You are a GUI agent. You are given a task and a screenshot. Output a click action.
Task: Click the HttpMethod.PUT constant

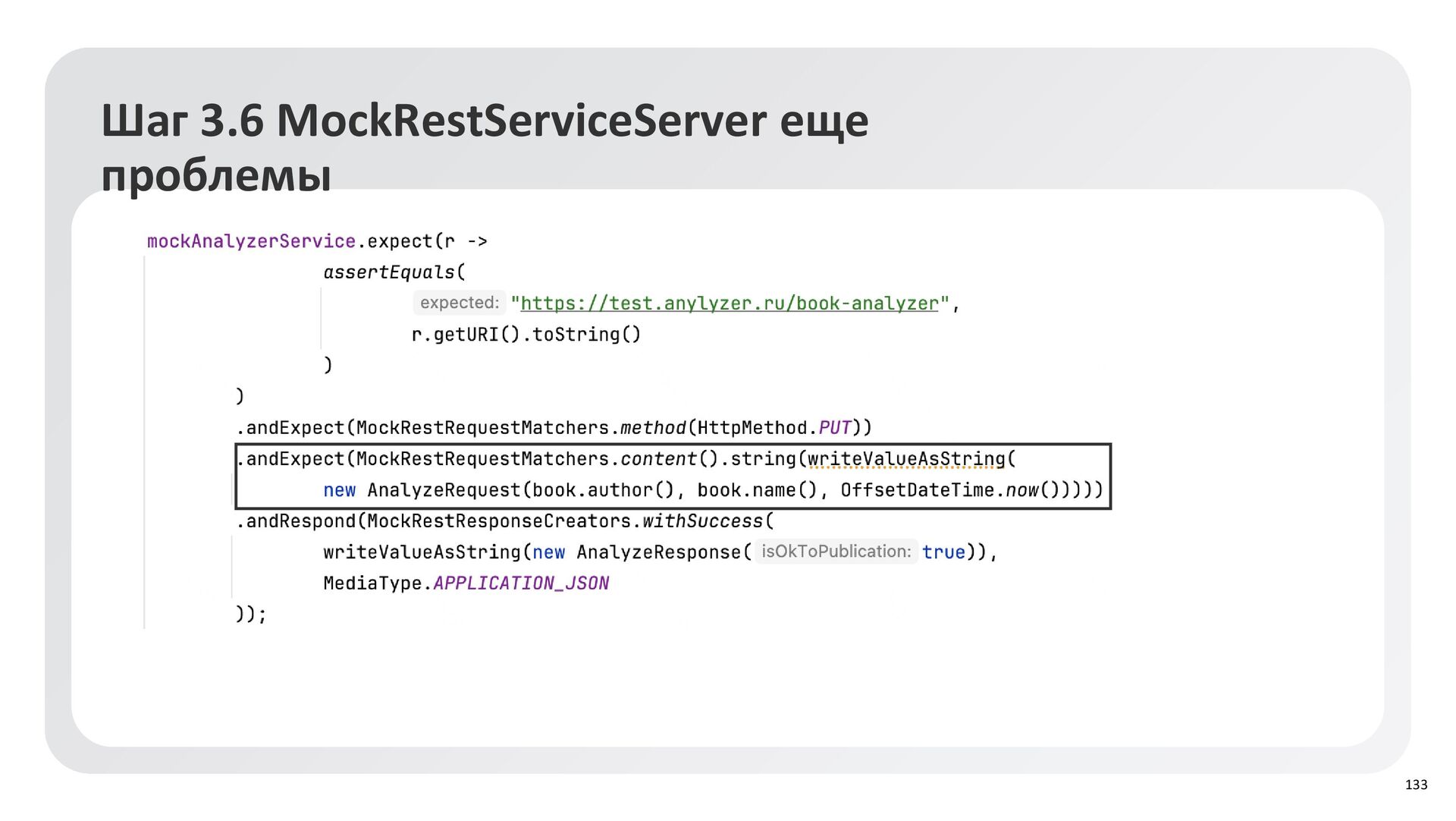coord(834,428)
